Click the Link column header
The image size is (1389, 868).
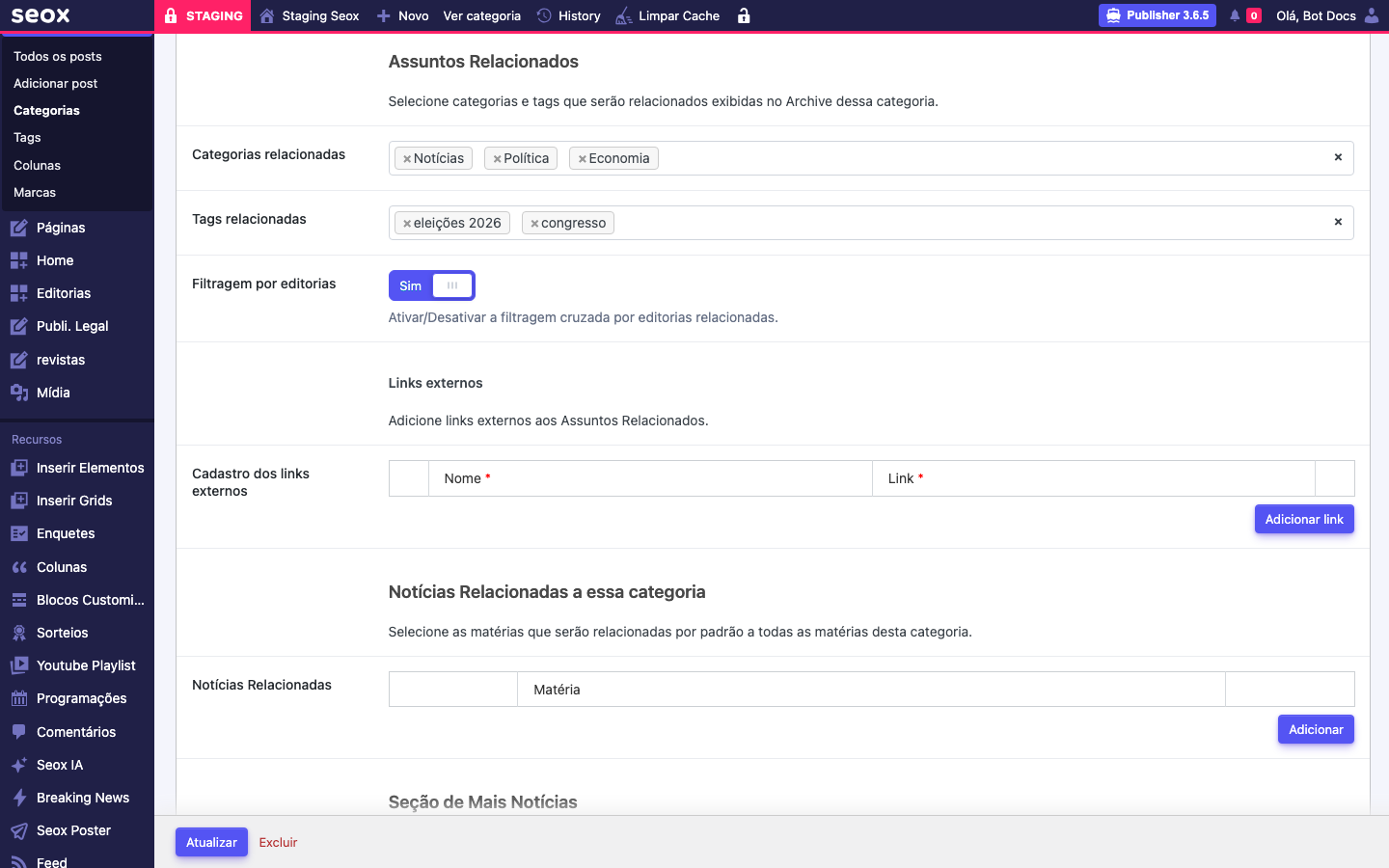point(1094,478)
